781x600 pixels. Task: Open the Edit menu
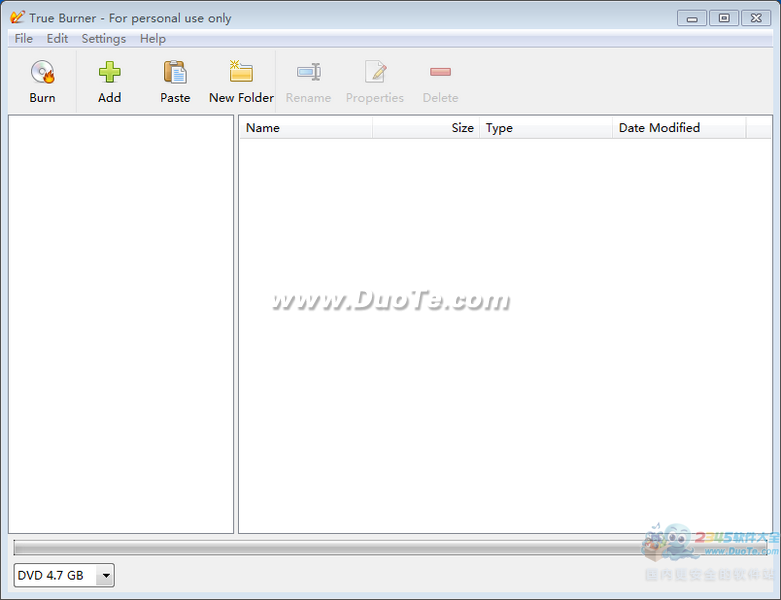pyautogui.click(x=57, y=38)
